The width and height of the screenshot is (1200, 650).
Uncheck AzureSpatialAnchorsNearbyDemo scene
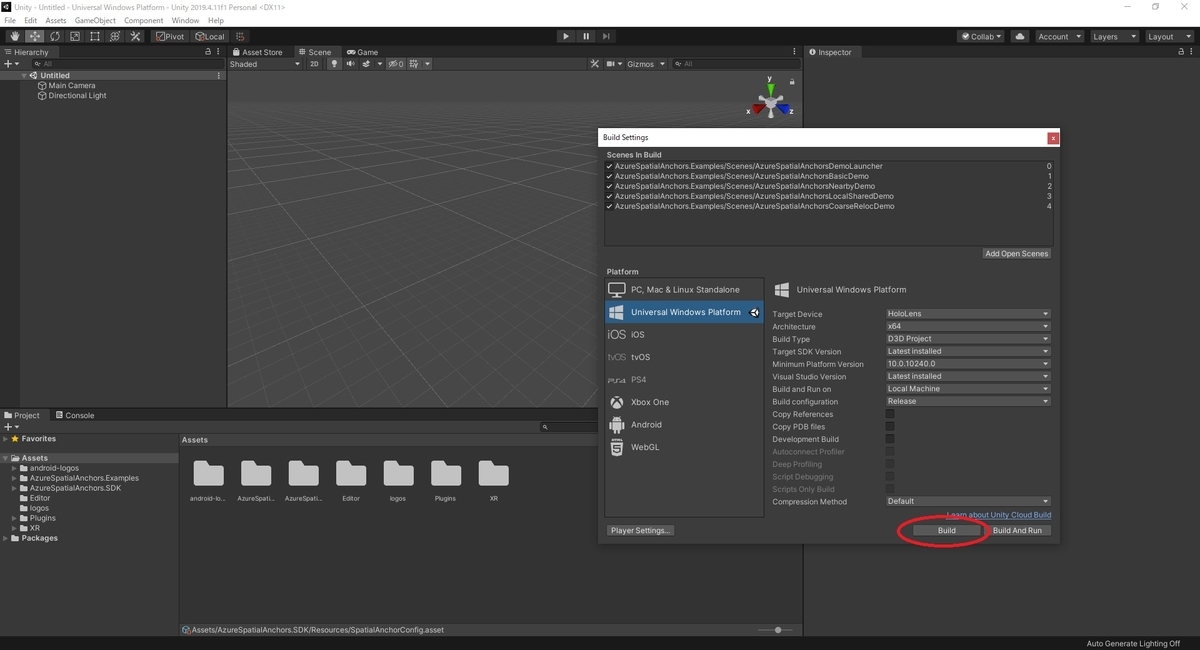coord(610,186)
